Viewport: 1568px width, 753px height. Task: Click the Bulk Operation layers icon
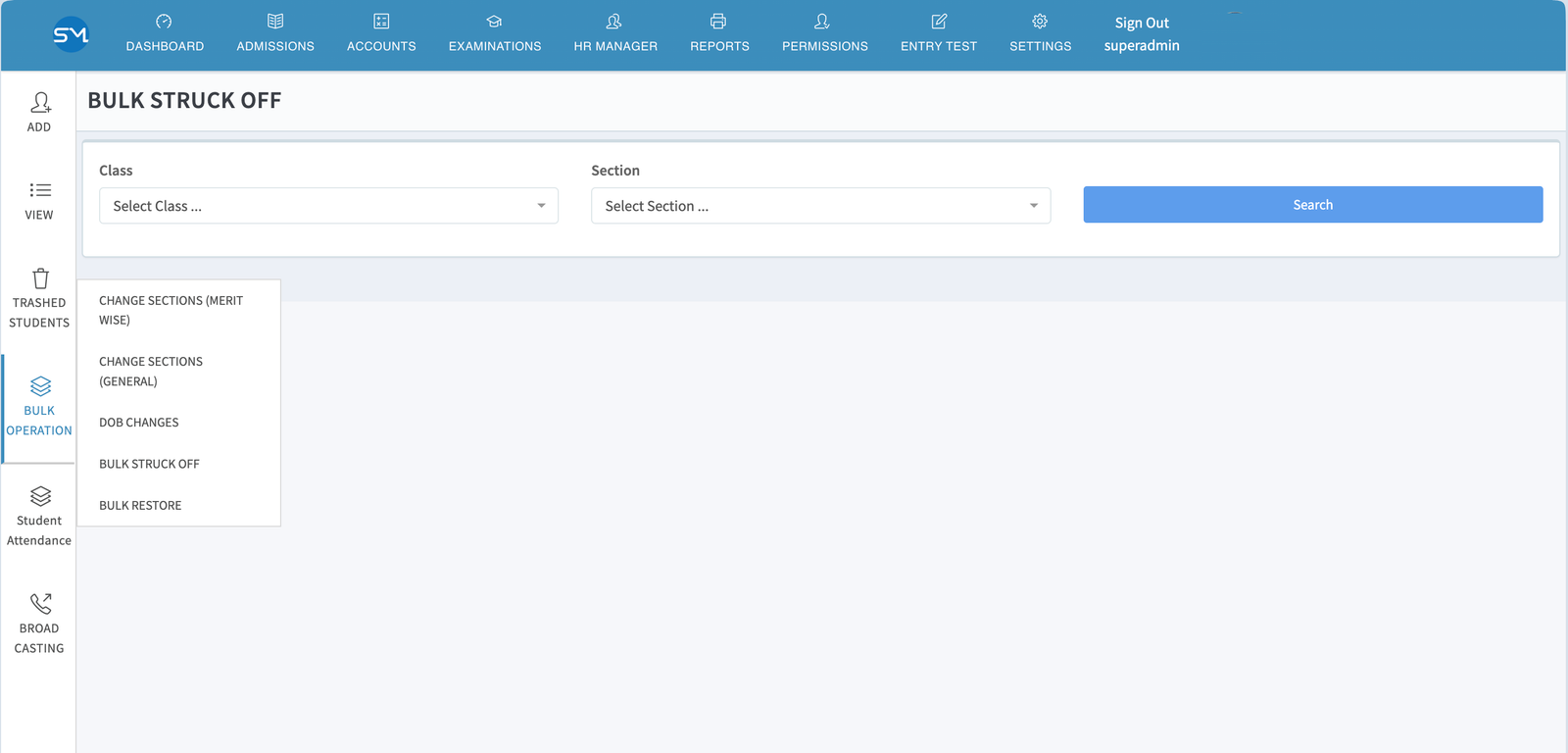pyautogui.click(x=40, y=386)
